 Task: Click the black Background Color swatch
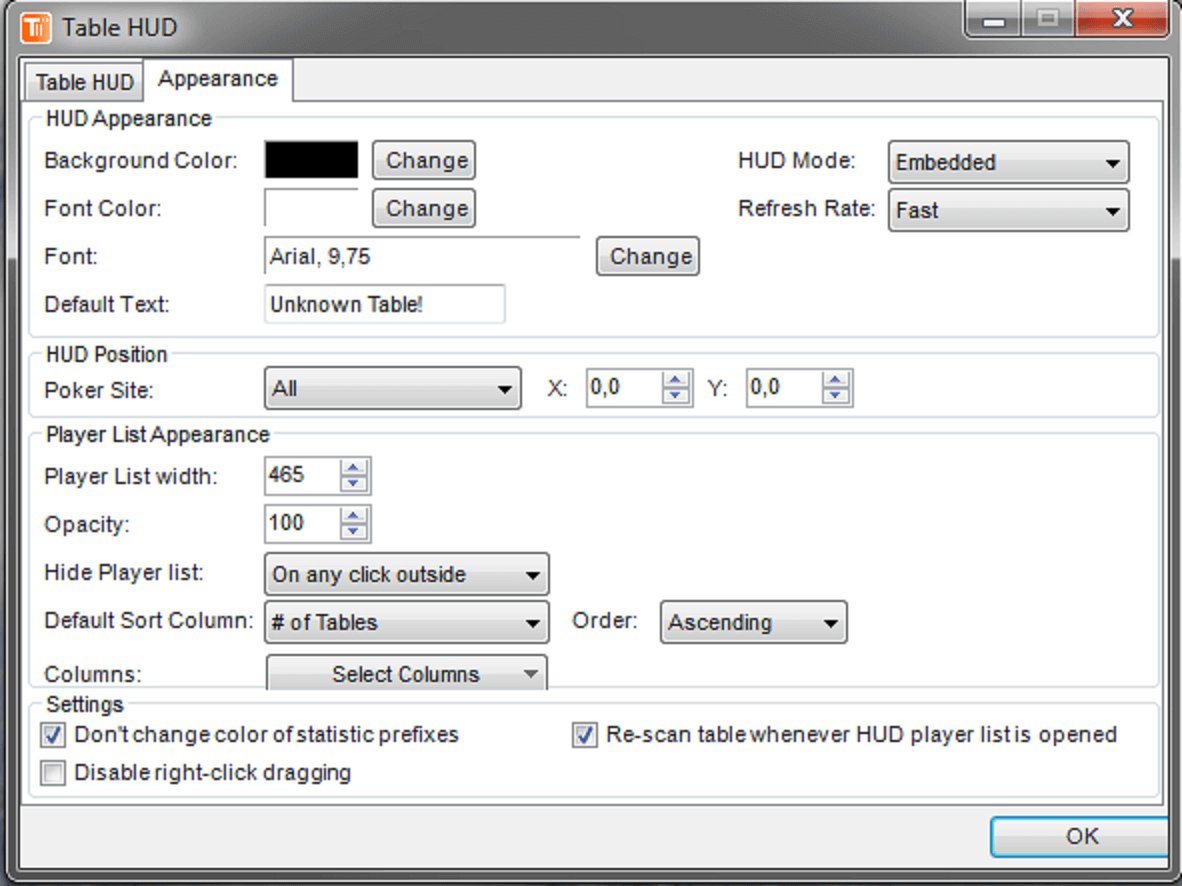coord(311,160)
